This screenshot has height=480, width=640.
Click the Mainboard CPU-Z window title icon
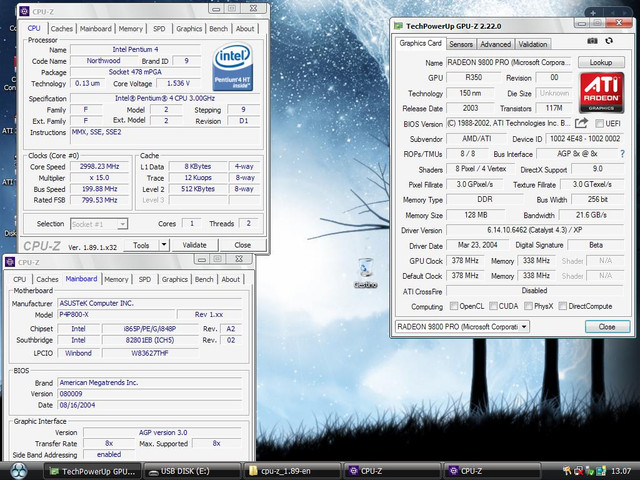click(11, 262)
